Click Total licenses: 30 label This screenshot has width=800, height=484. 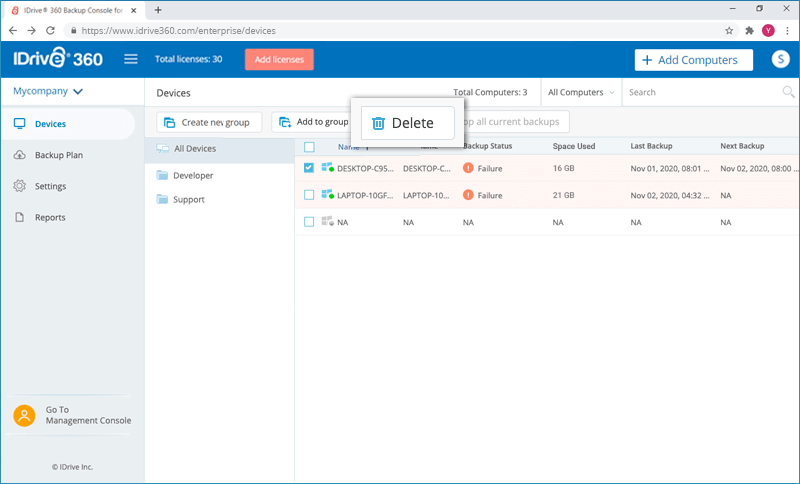coord(188,59)
